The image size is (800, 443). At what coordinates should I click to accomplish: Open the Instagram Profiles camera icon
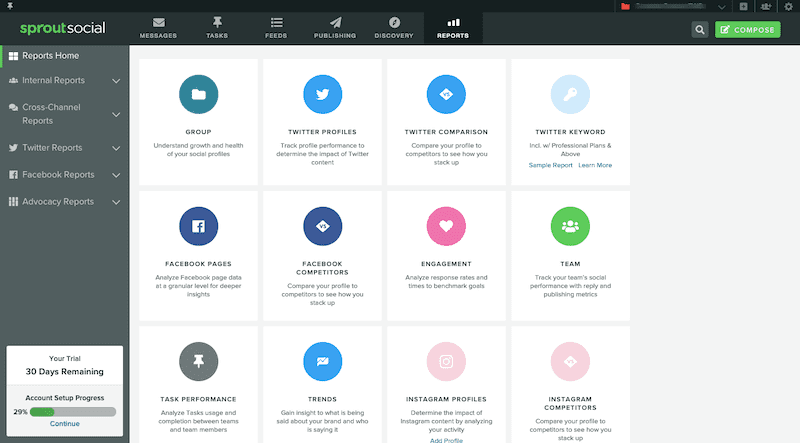[x=446, y=361]
